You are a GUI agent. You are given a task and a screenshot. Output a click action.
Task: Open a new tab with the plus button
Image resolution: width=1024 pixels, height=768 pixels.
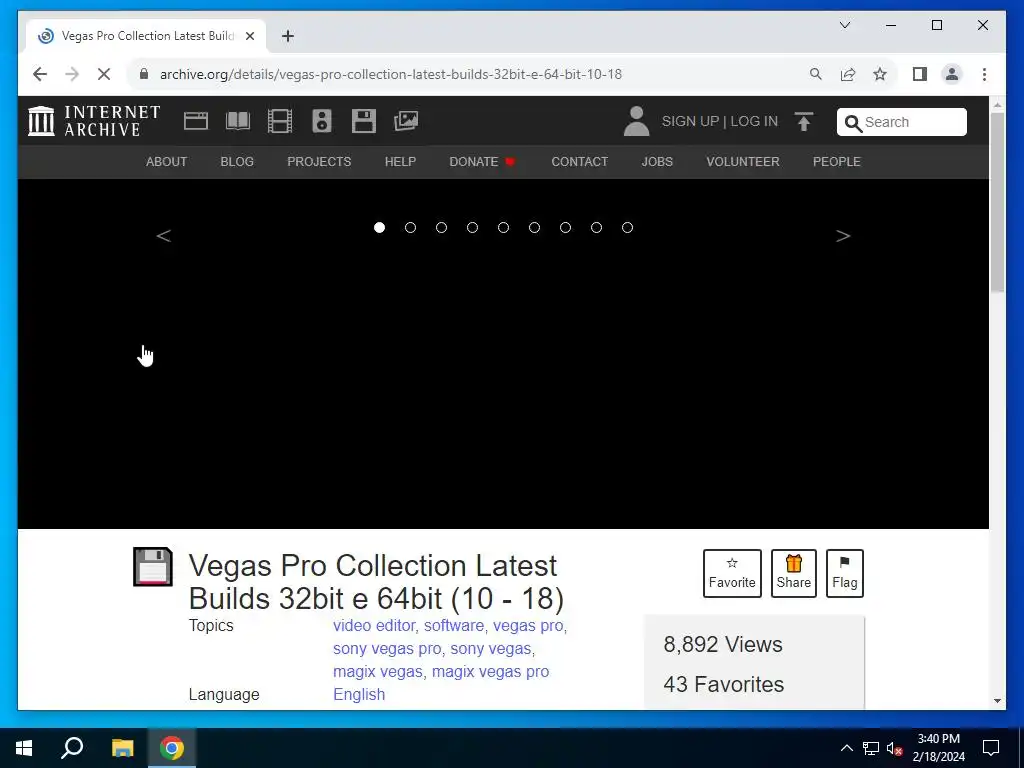point(287,36)
